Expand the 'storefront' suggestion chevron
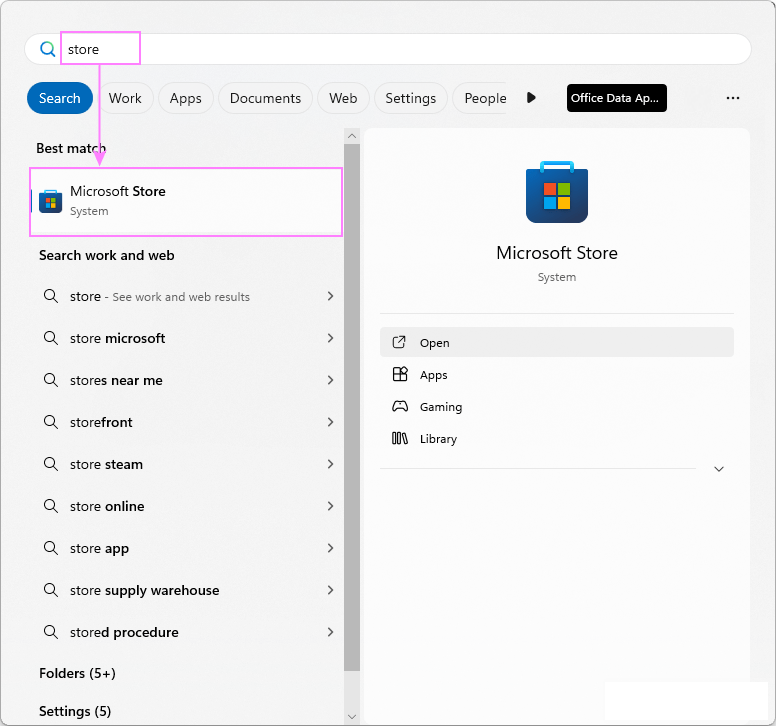Screen dimensions: 776x726 (330, 422)
